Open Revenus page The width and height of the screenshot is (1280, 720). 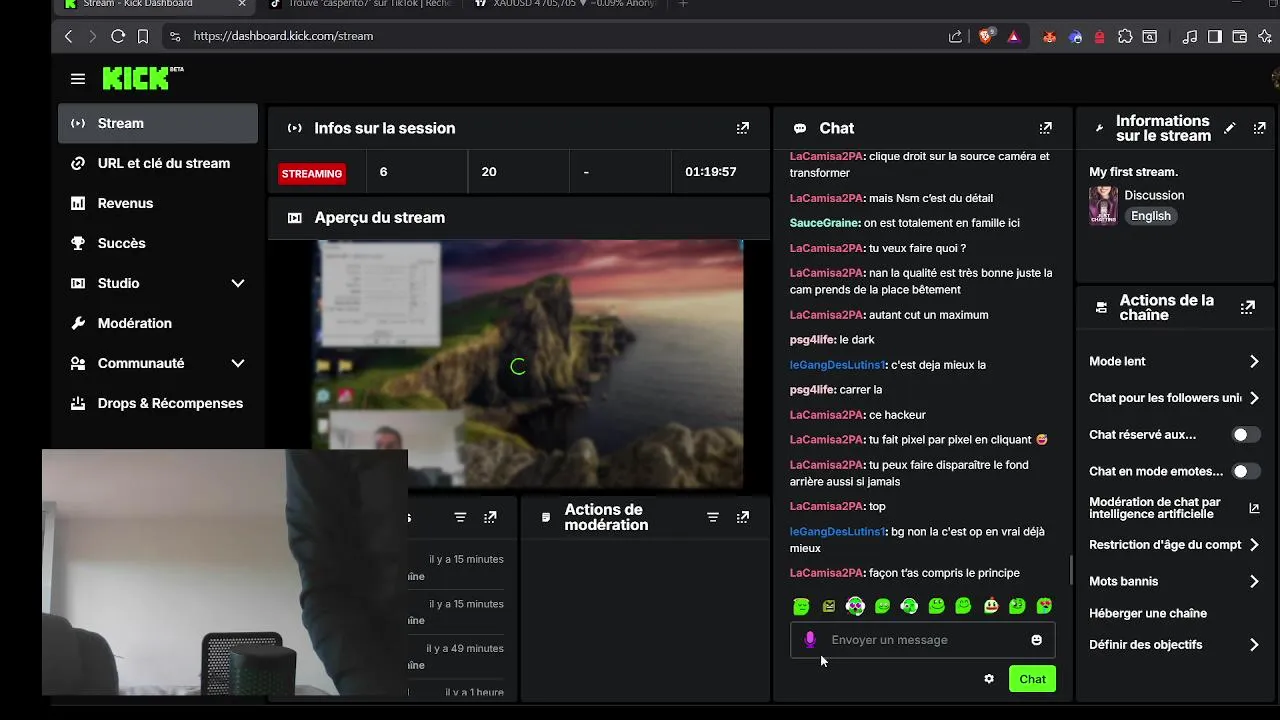[157, 203]
